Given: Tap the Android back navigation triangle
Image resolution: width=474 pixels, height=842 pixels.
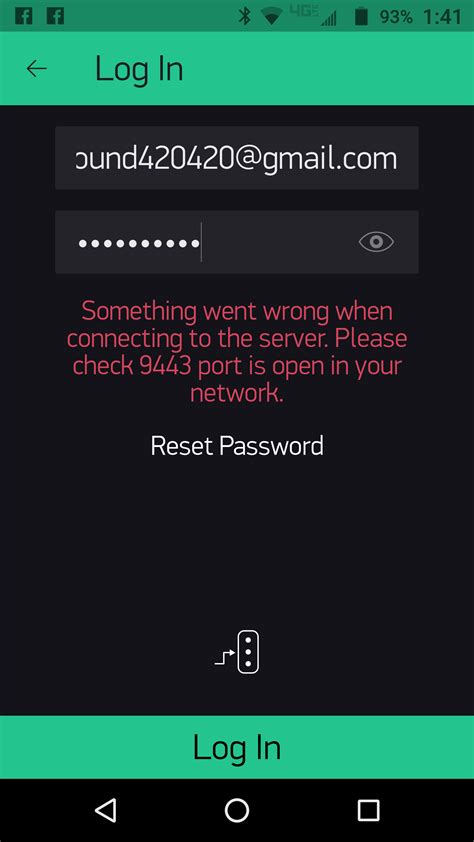Looking at the screenshot, I should [106, 810].
